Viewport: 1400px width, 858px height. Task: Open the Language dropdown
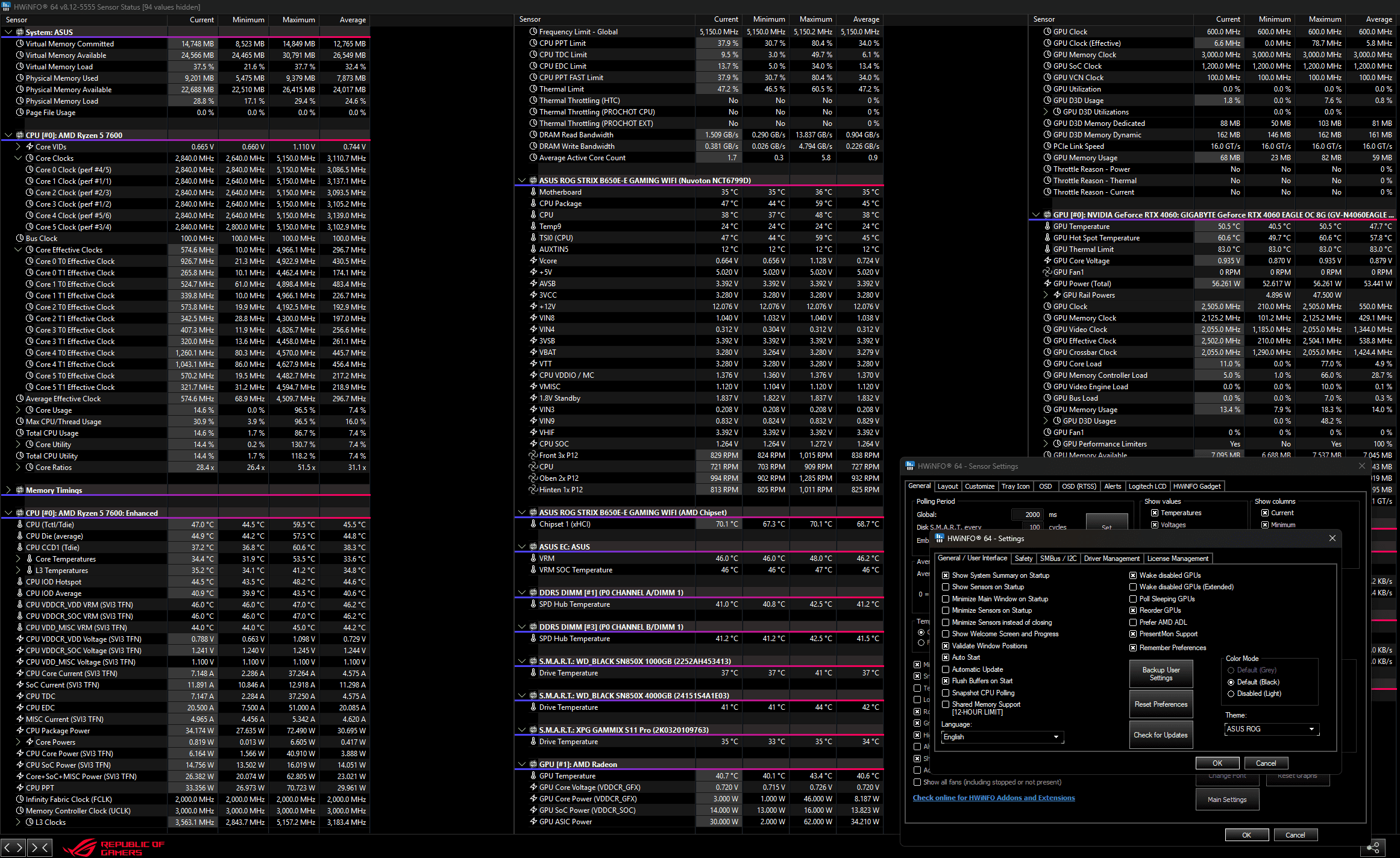pyautogui.click(x=1002, y=737)
